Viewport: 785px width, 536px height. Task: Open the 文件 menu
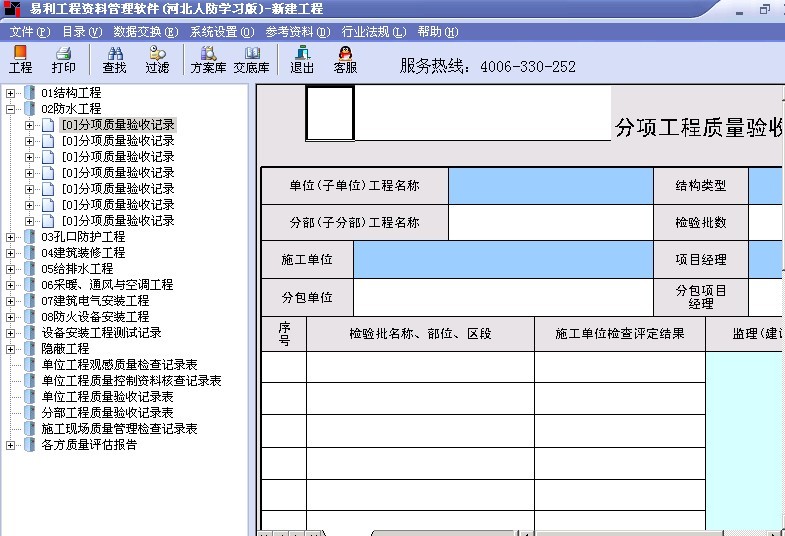(x=29, y=32)
